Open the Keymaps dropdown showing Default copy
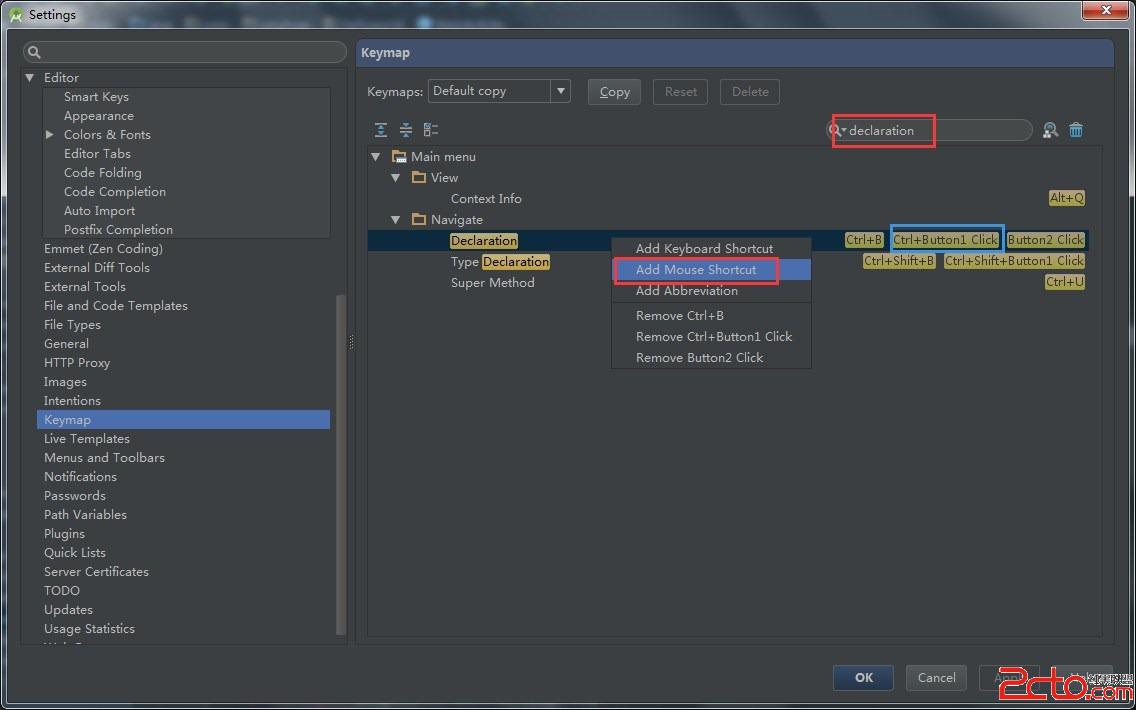 click(561, 91)
